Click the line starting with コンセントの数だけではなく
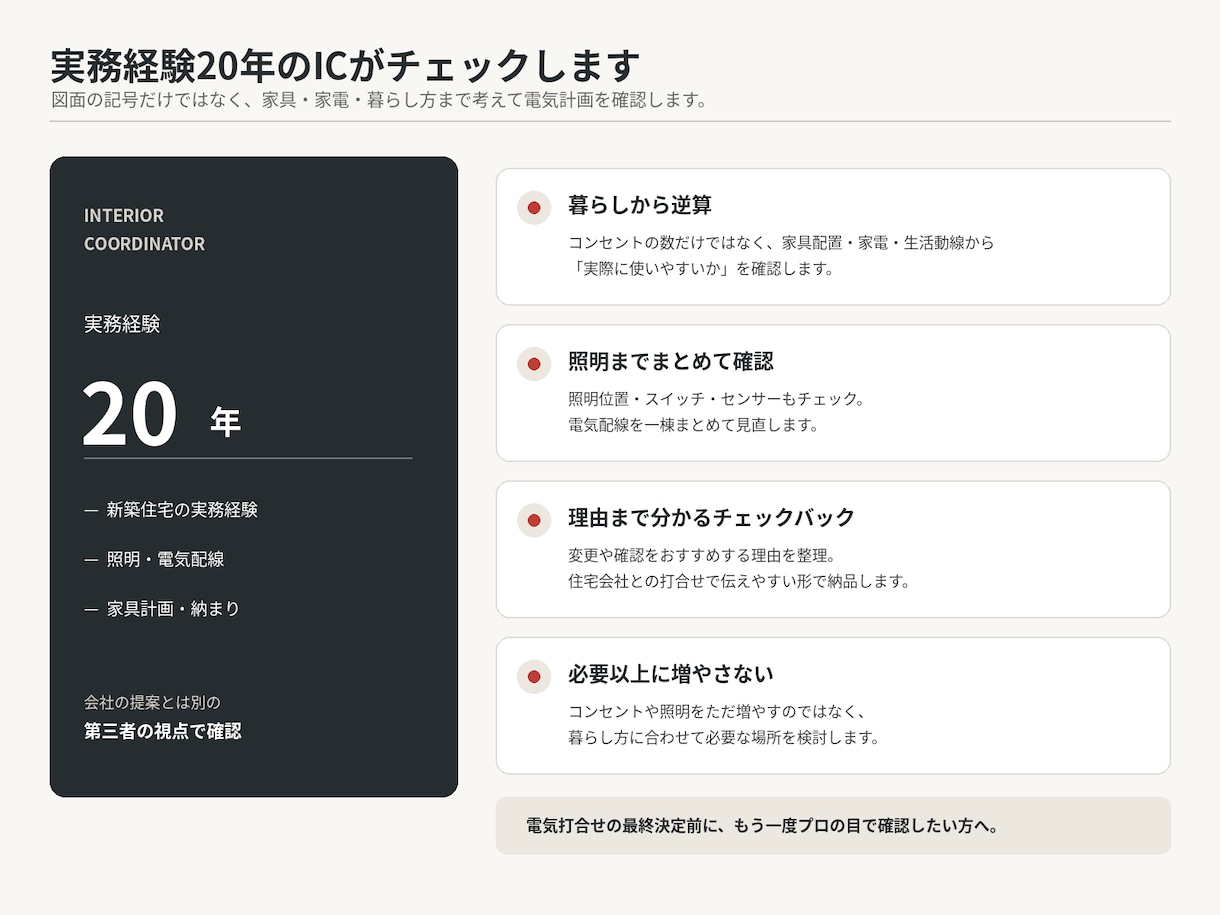Image resolution: width=1220 pixels, height=915 pixels. pyautogui.click(x=781, y=243)
